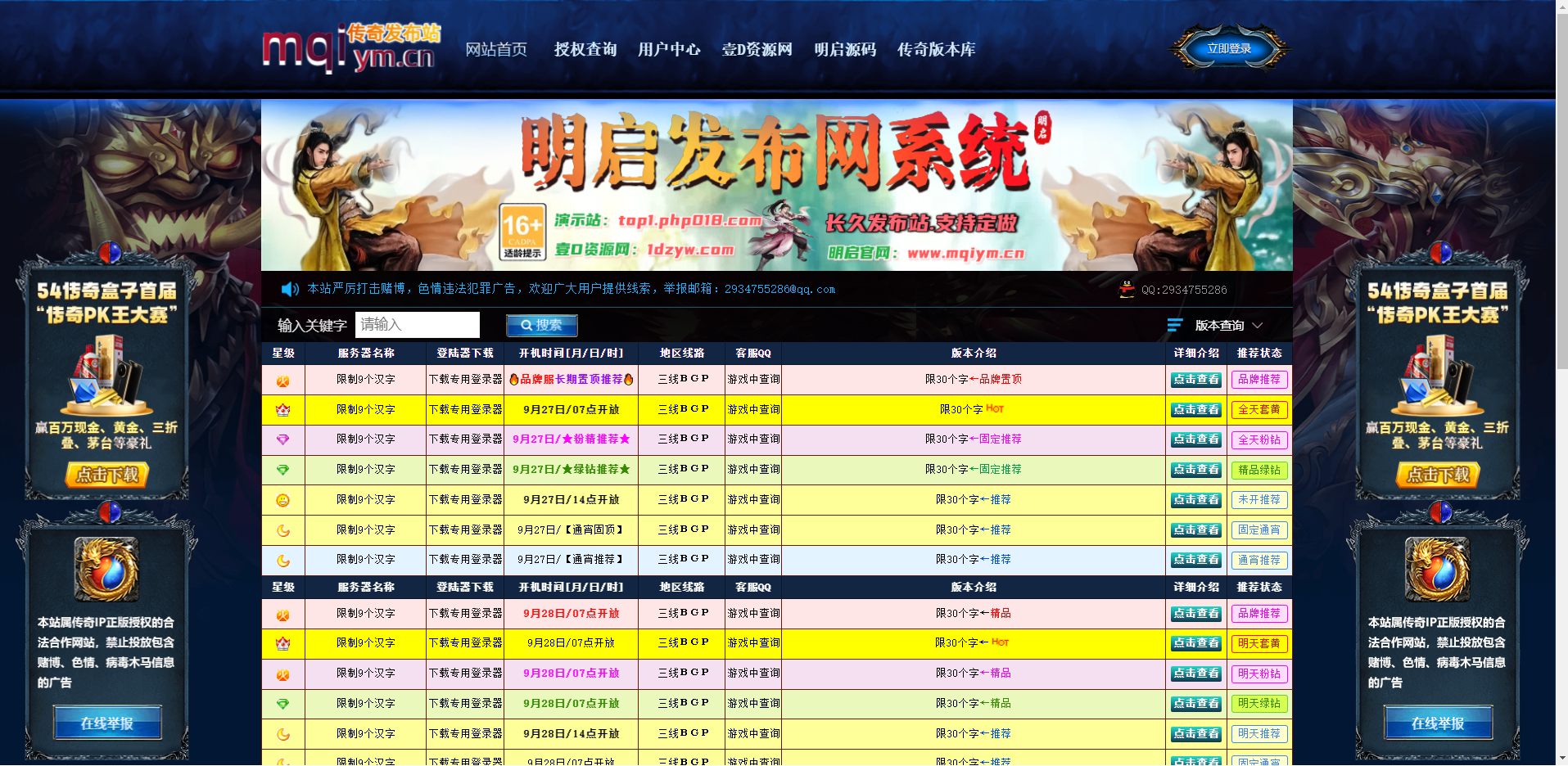
Task: Click the 版本查询 list icon
Action: 1175,326
